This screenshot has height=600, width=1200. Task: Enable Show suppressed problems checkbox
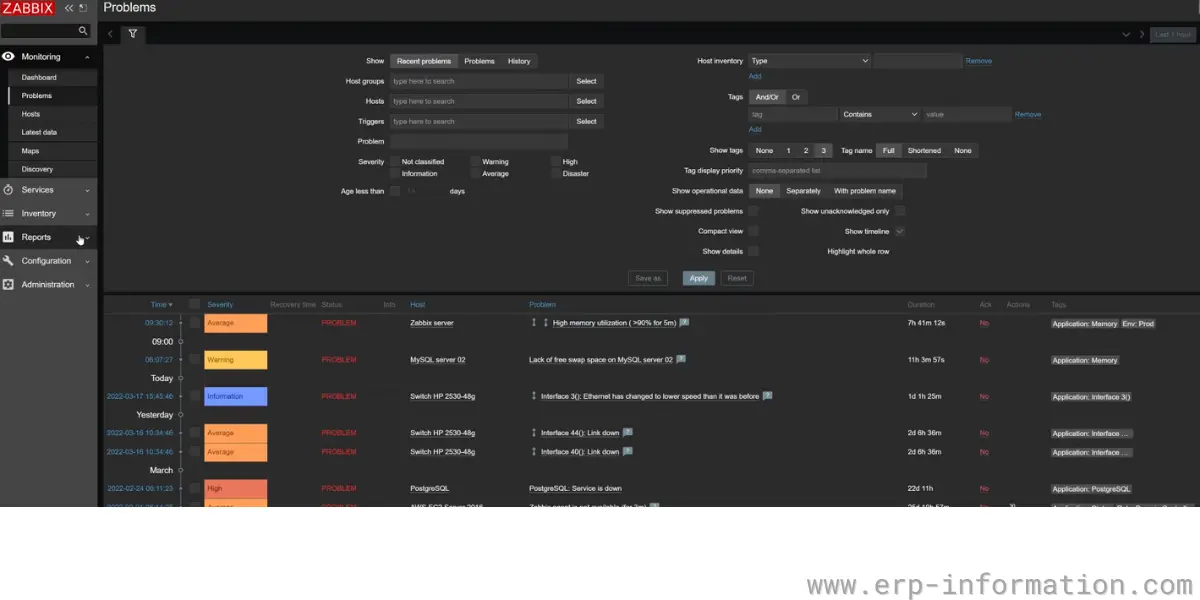[753, 211]
